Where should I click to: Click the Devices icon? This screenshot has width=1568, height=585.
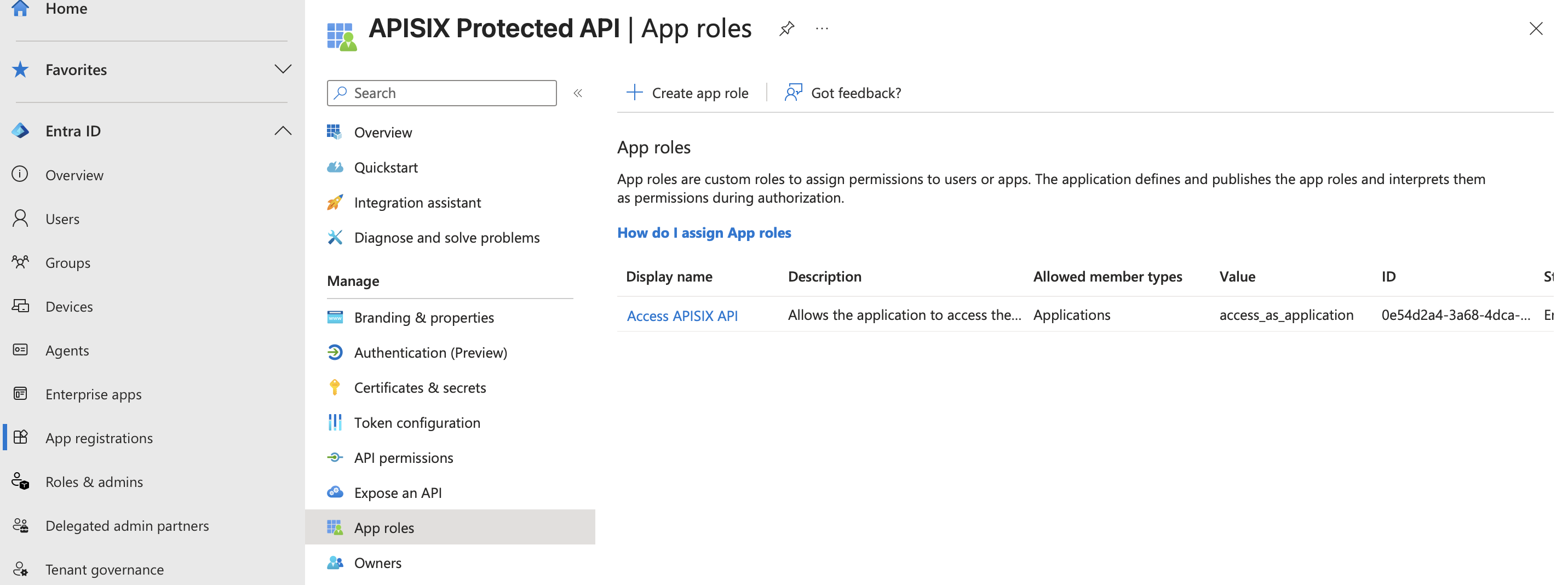pyautogui.click(x=20, y=306)
